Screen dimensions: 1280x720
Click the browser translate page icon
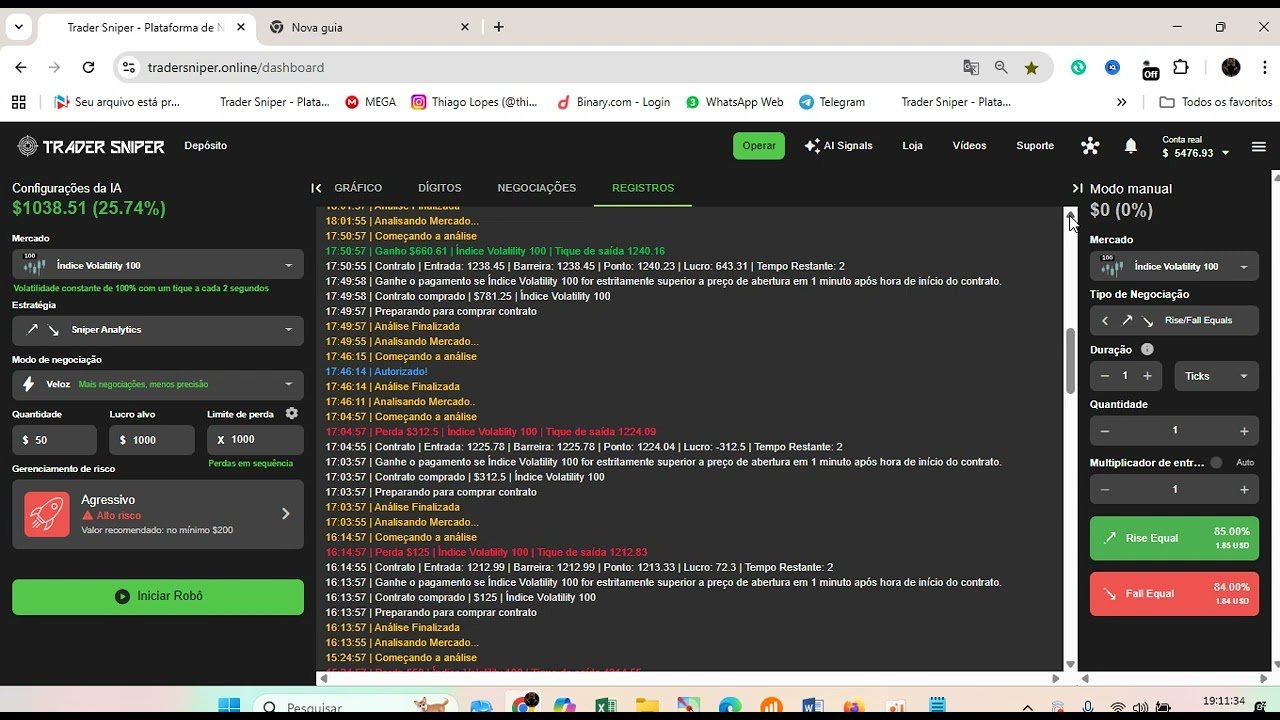pyautogui.click(x=971, y=67)
